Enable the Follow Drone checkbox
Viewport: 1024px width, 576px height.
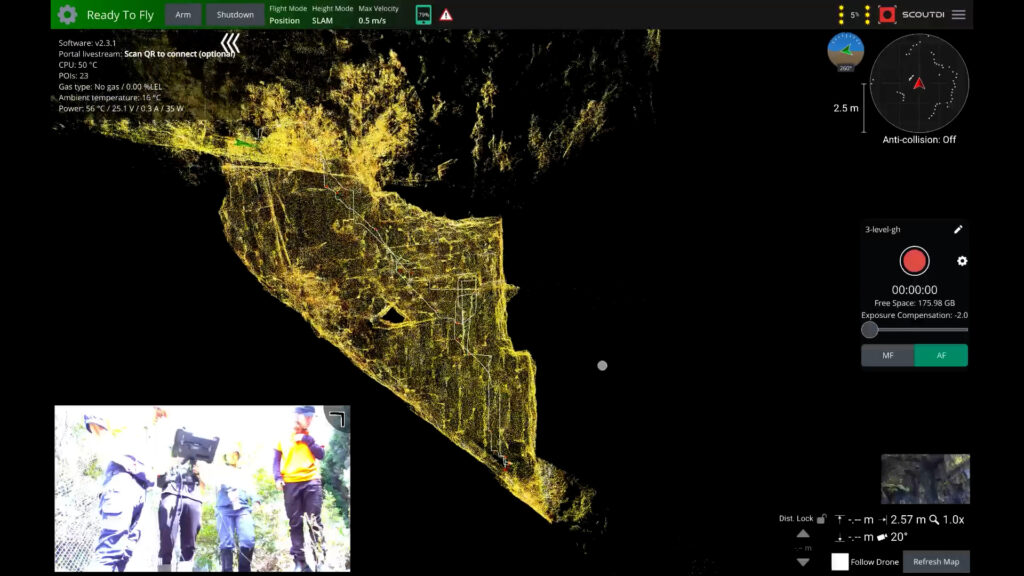(840, 562)
